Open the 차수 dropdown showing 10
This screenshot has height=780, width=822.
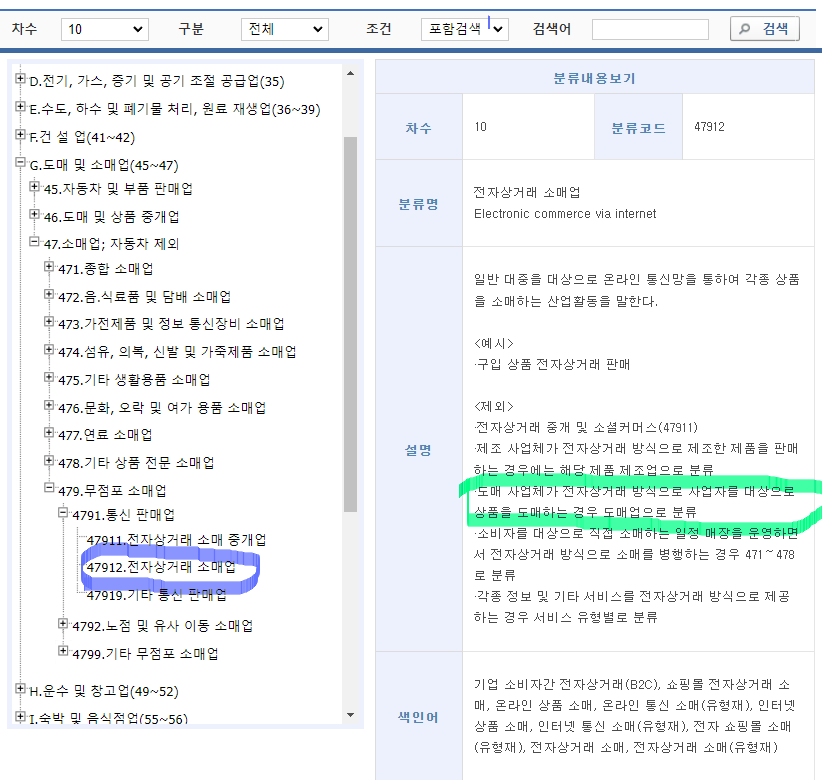coord(104,30)
